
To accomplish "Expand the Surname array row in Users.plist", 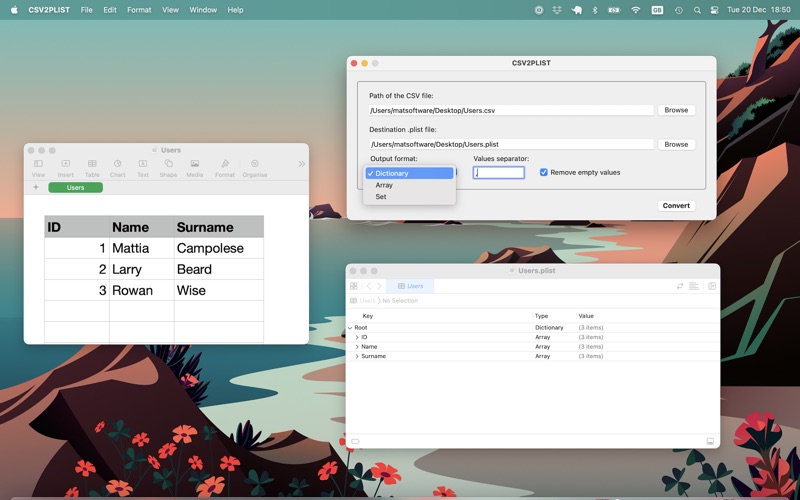I will click(x=357, y=356).
